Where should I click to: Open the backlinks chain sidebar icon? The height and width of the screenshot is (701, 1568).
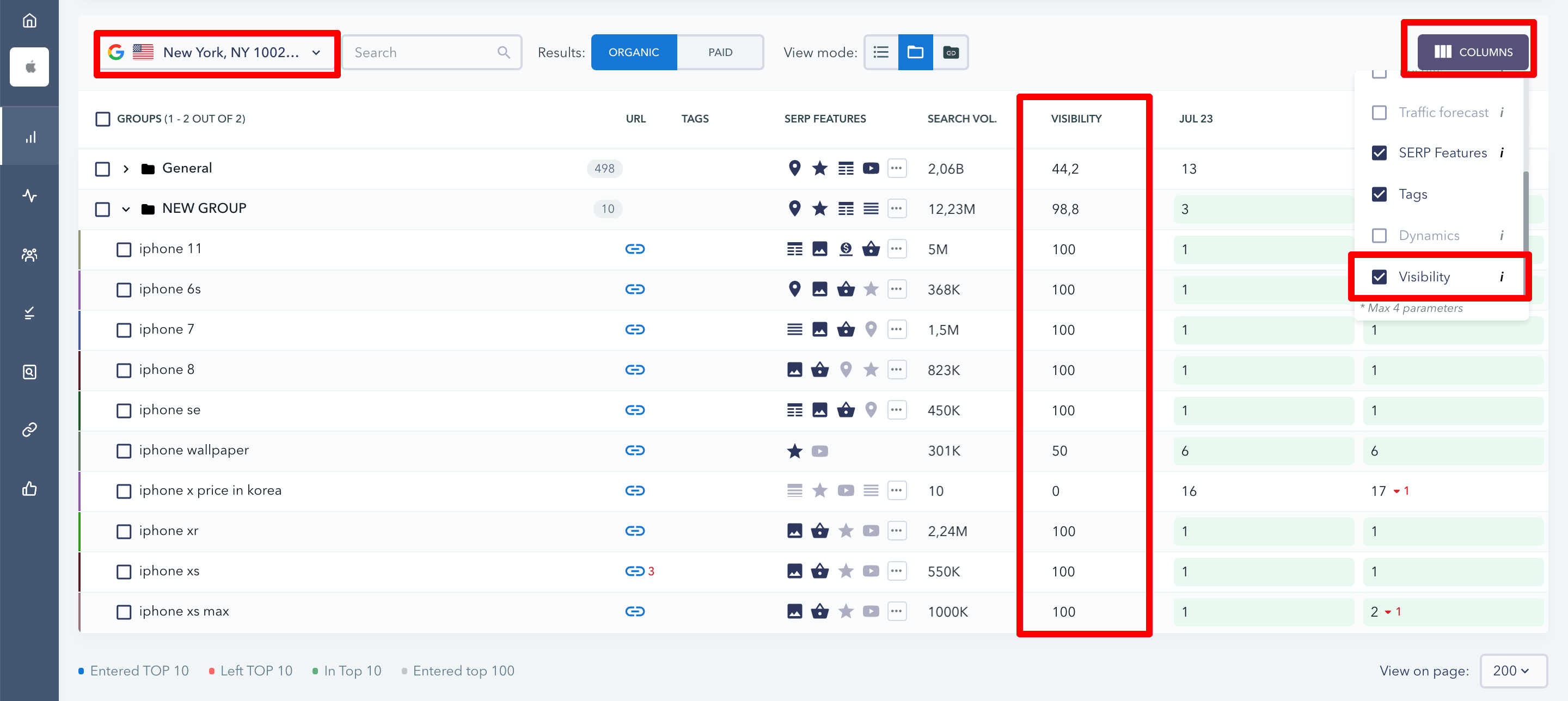29,429
